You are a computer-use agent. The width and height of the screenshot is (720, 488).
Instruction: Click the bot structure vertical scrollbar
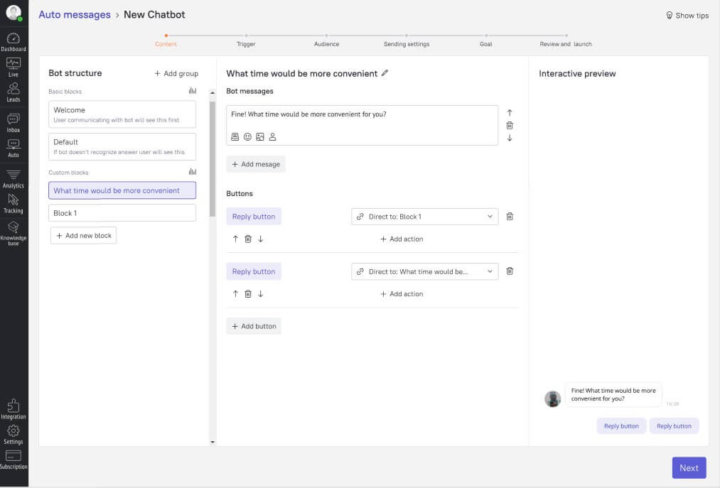[211, 160]
